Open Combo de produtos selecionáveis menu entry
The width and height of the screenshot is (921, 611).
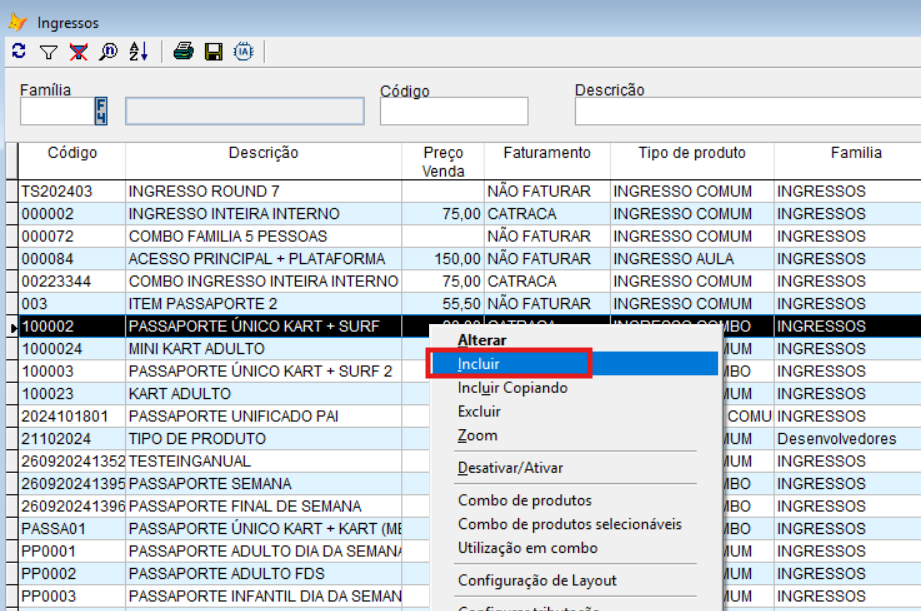[x=569, y=524]
